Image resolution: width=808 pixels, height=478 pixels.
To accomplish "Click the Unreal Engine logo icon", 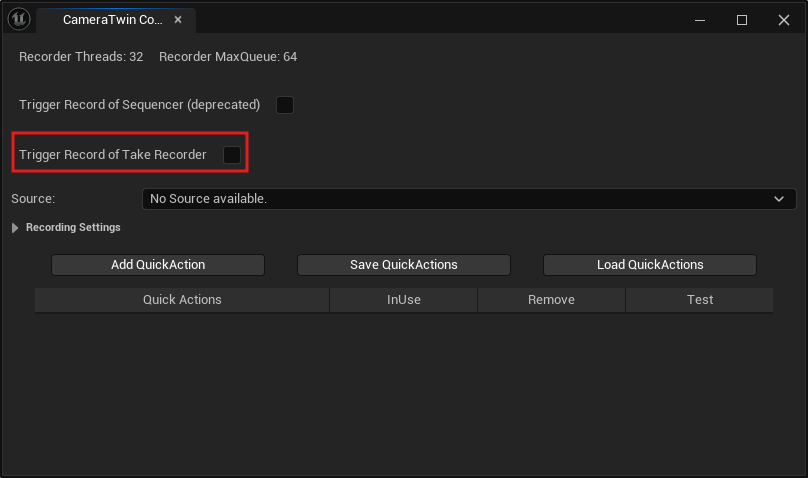I will [x=18, y=19].
